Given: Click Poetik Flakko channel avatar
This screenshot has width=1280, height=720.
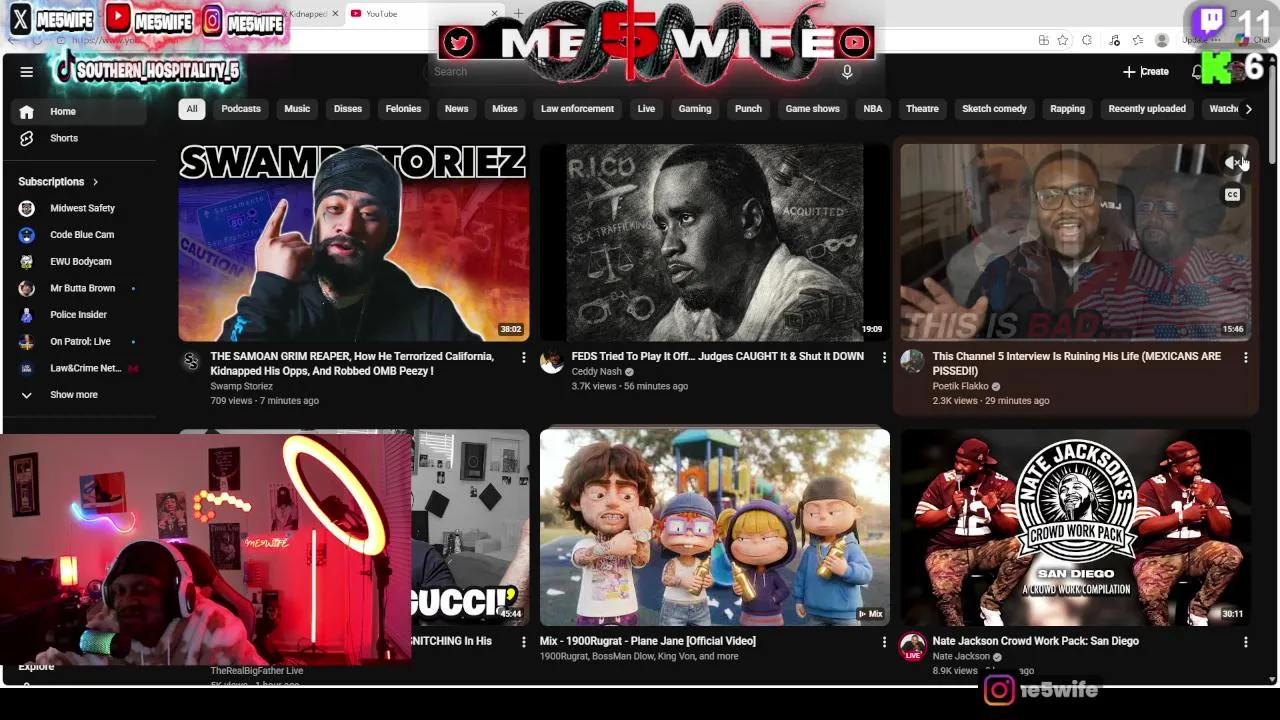Looking at the screenshot, I should tap(912, 362).
